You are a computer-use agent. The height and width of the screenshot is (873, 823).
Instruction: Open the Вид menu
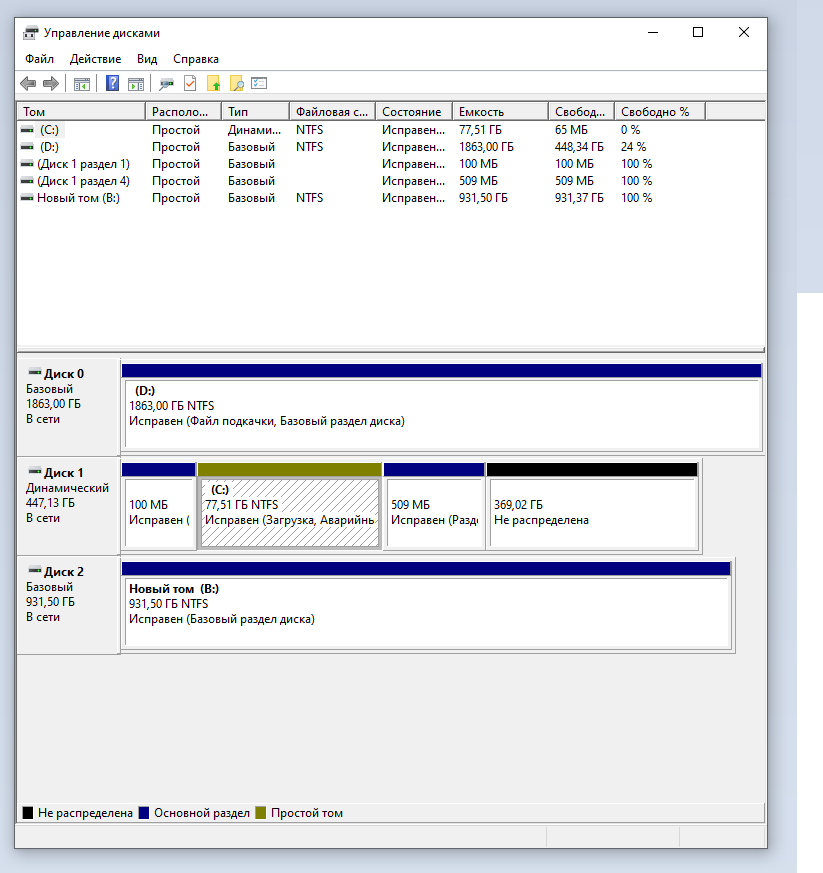tap(147, 59)
